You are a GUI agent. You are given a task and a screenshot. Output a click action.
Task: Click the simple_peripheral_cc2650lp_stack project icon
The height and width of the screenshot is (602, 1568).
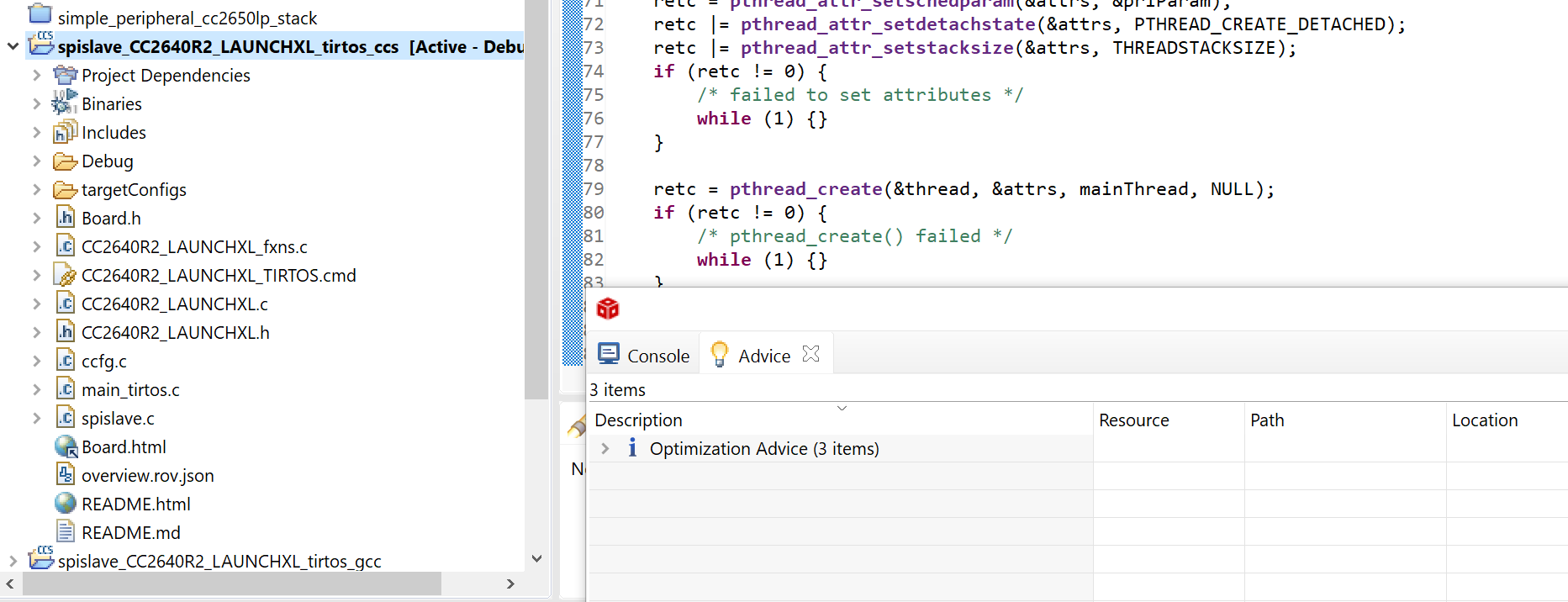(40, 13)
